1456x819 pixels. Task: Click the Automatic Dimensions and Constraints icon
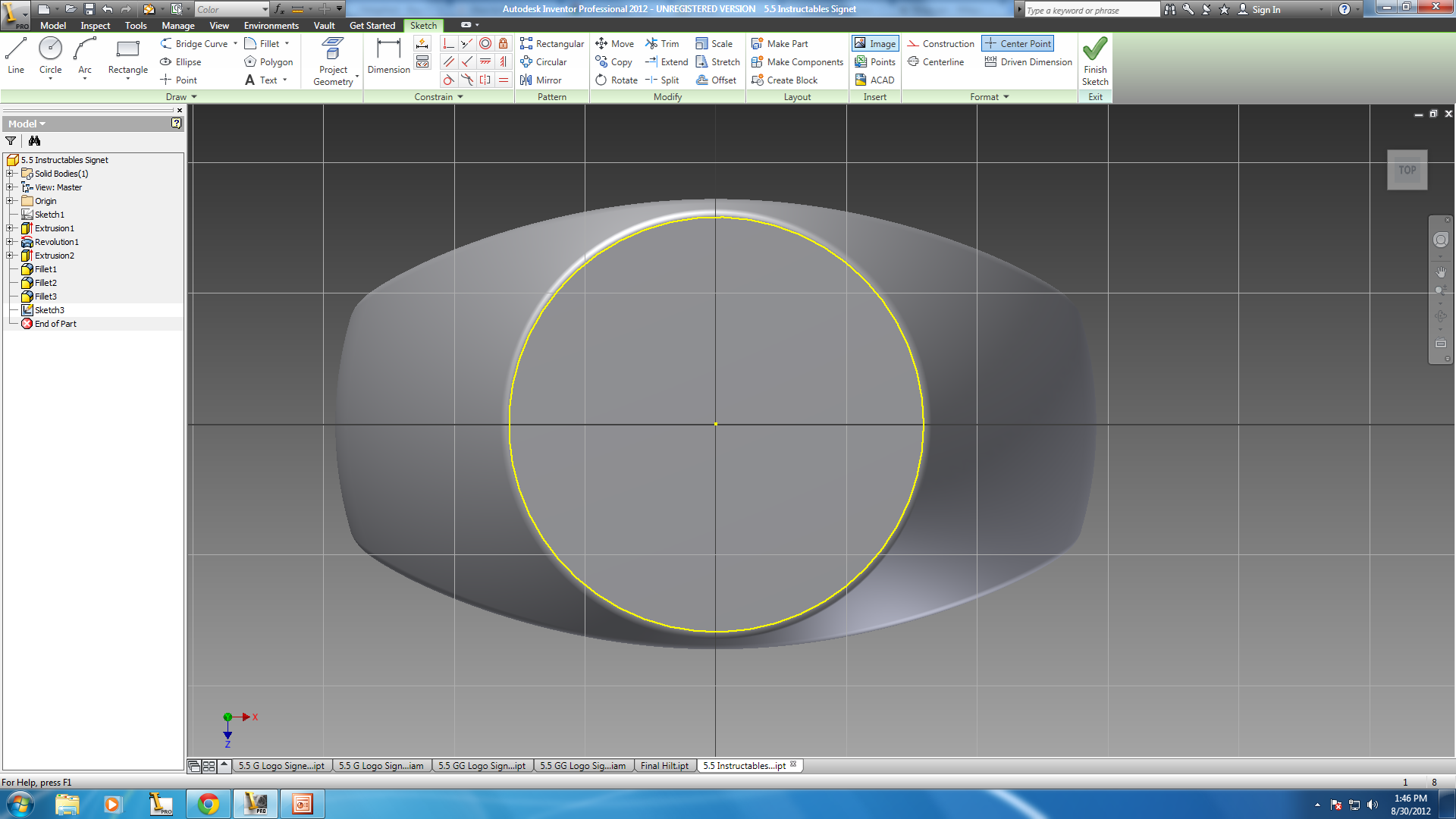click(x=422, y=44)
